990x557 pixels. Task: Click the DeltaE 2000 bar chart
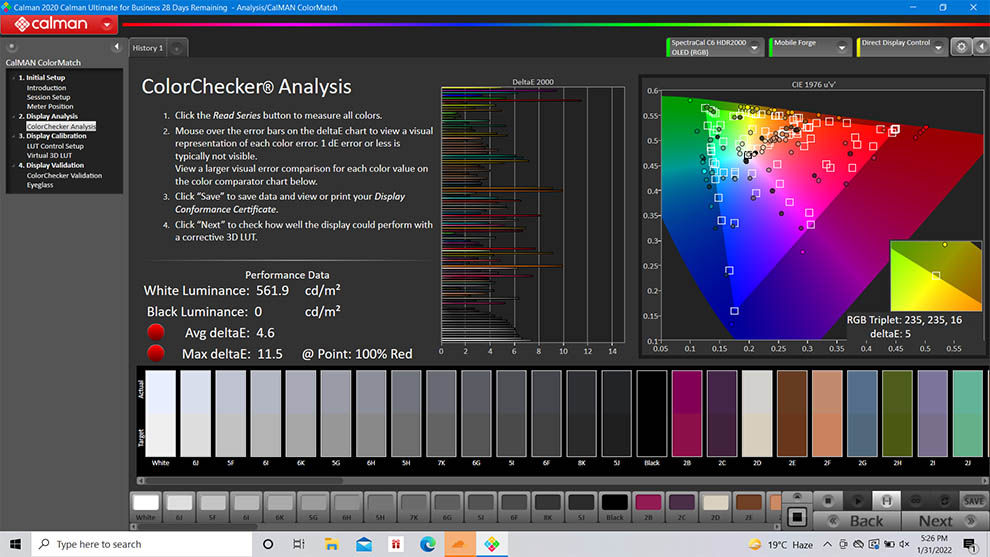pyautogui.click(x=533, y=215)
